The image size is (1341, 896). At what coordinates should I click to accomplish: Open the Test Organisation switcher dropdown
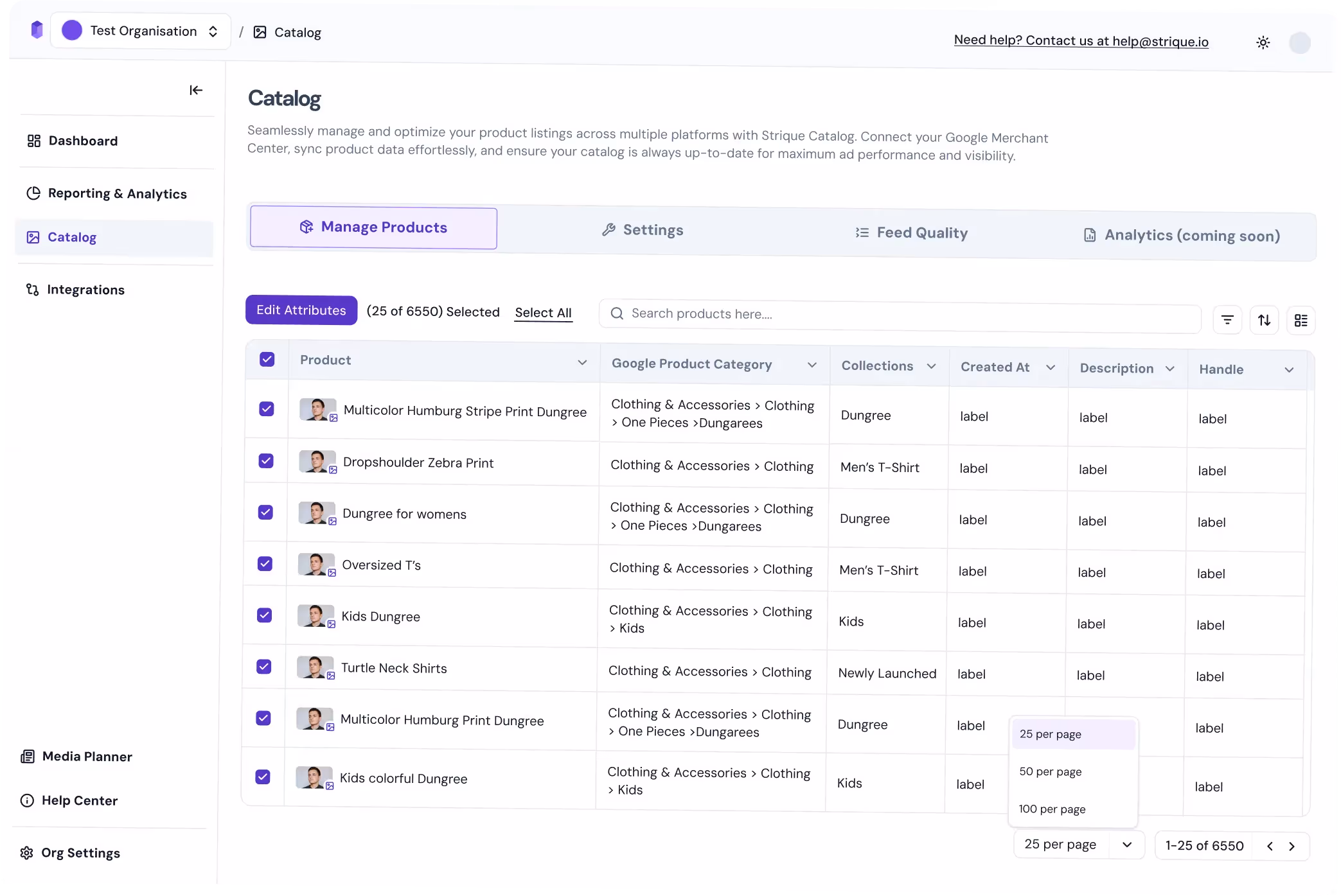[141, 31]
